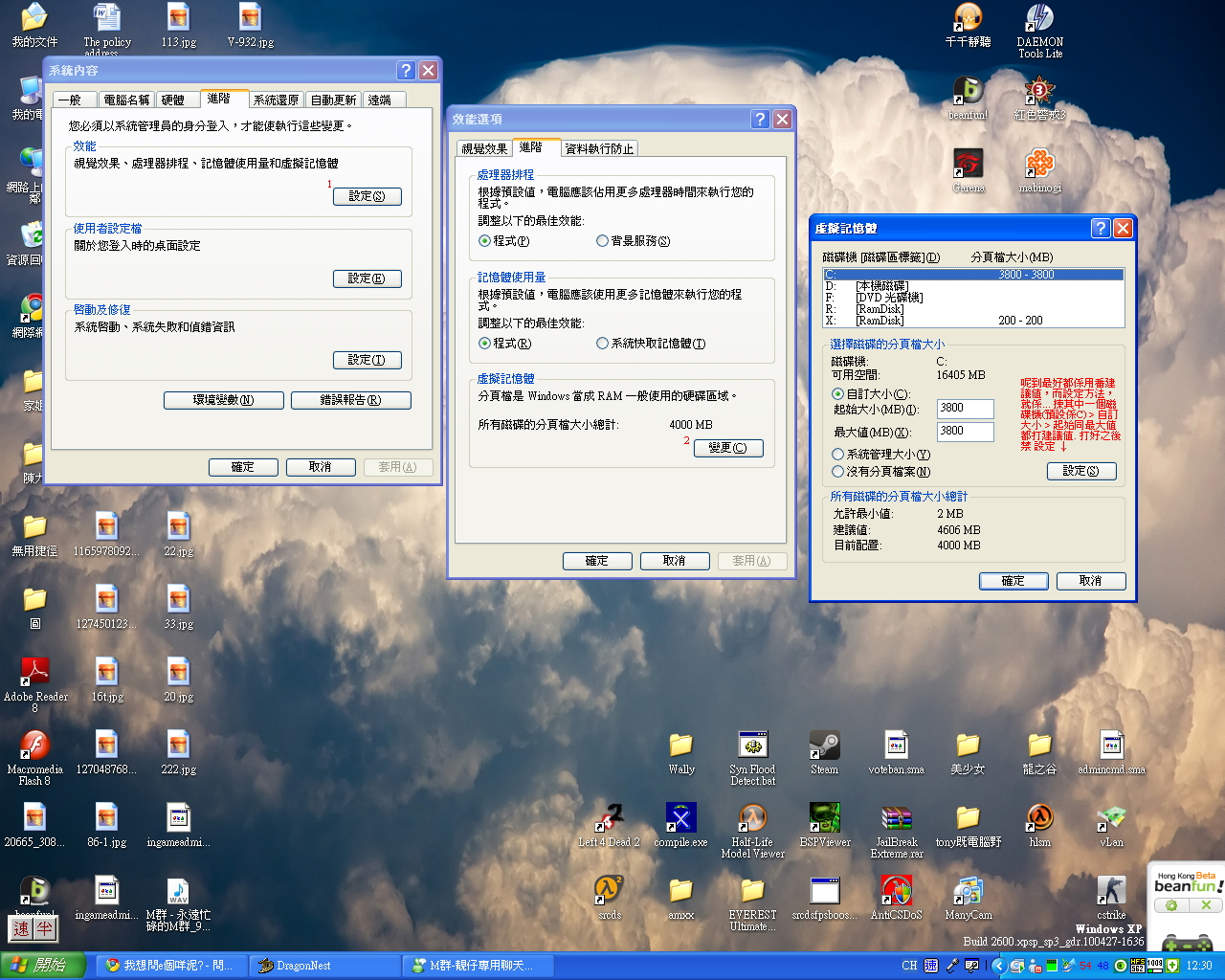
Task: Open the Steam desktop shortcut
Action: point(824,746)
